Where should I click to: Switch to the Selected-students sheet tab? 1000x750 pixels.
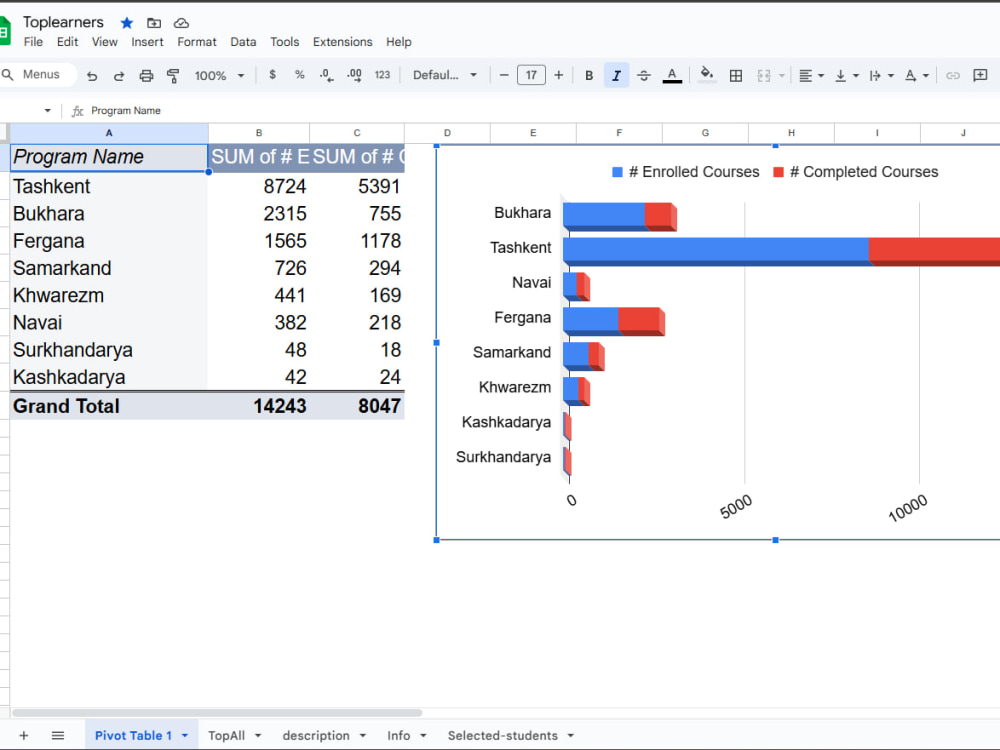pos(503,735)
